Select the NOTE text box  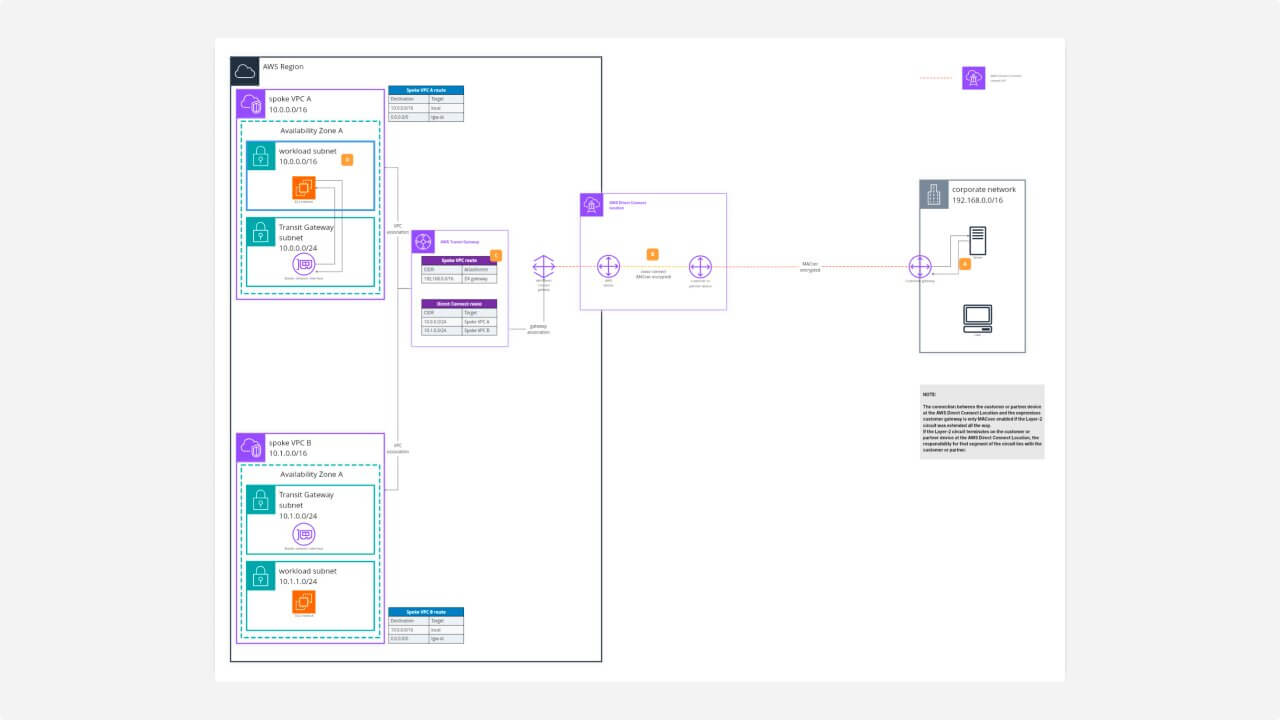click(982, 422)
